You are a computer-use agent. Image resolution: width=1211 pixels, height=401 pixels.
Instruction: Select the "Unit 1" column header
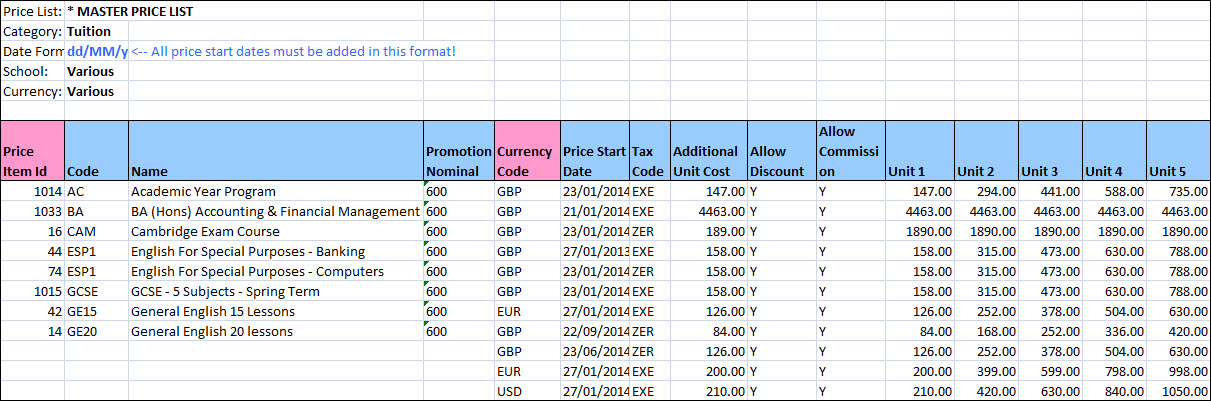click(919, 171)
